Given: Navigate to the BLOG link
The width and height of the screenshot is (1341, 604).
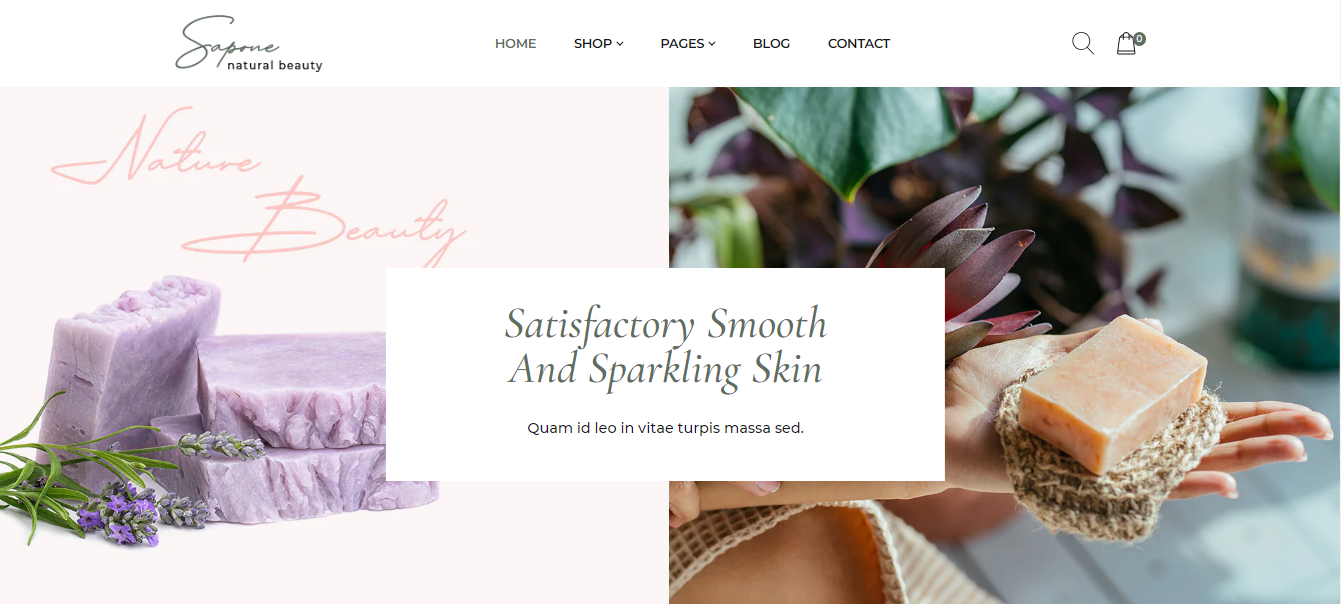Looking at the screenshot, I should (x=771, y=43).
